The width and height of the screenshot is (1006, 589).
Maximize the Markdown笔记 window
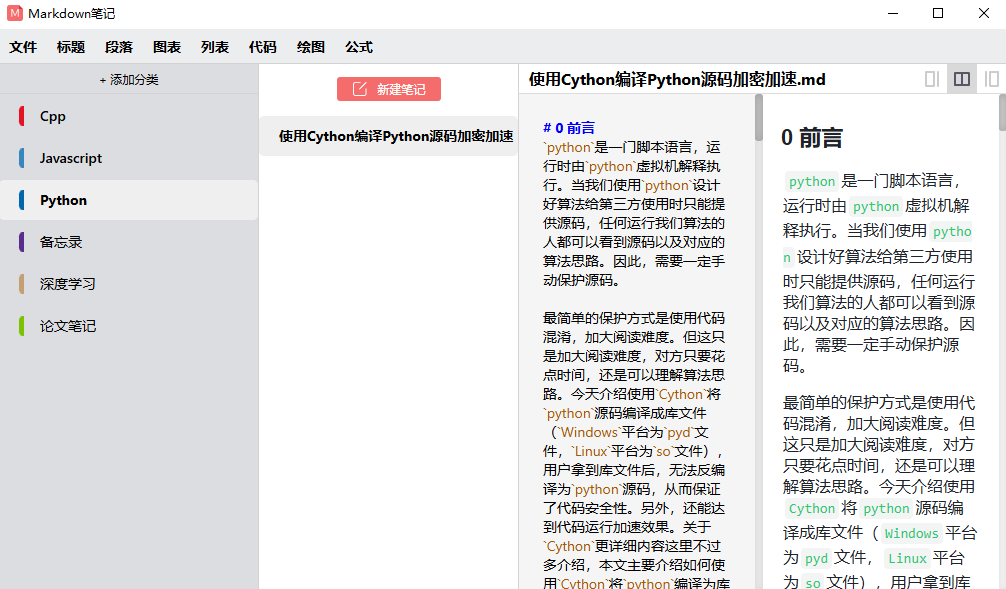pos(938,13)
